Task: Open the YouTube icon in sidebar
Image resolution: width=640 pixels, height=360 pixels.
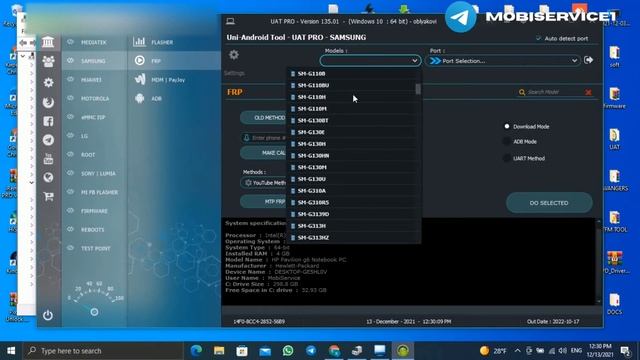Action: 48,158
